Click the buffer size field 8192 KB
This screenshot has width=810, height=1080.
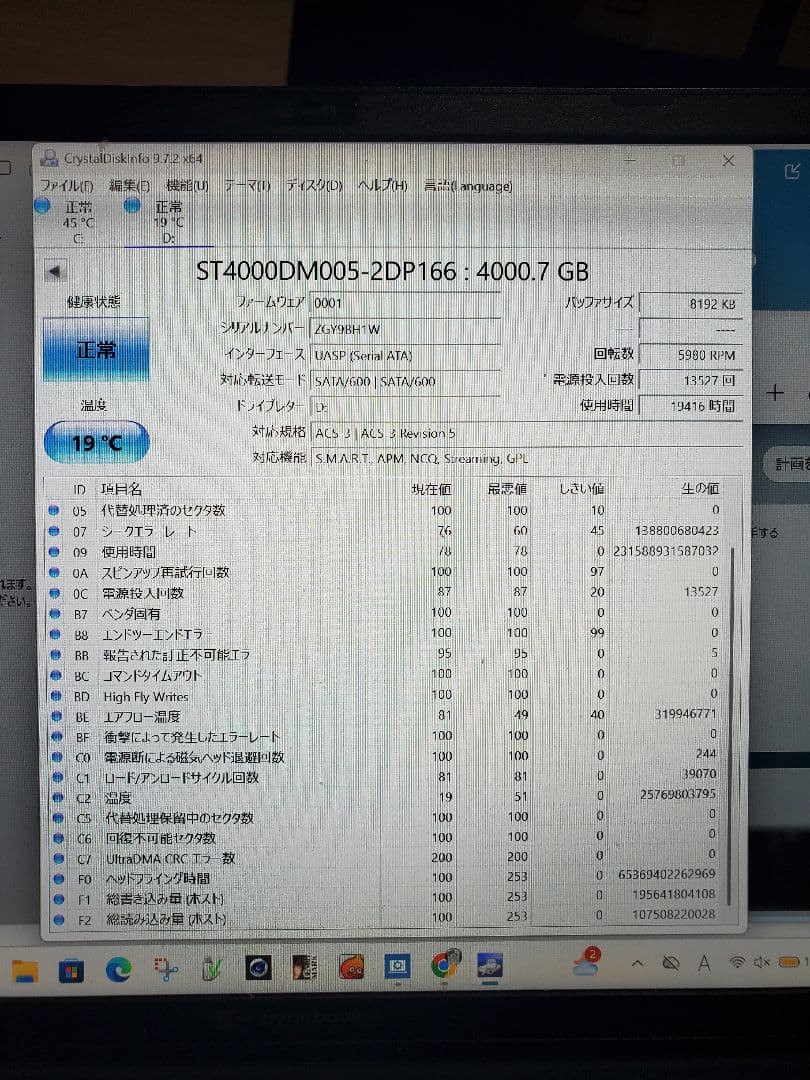691,304
